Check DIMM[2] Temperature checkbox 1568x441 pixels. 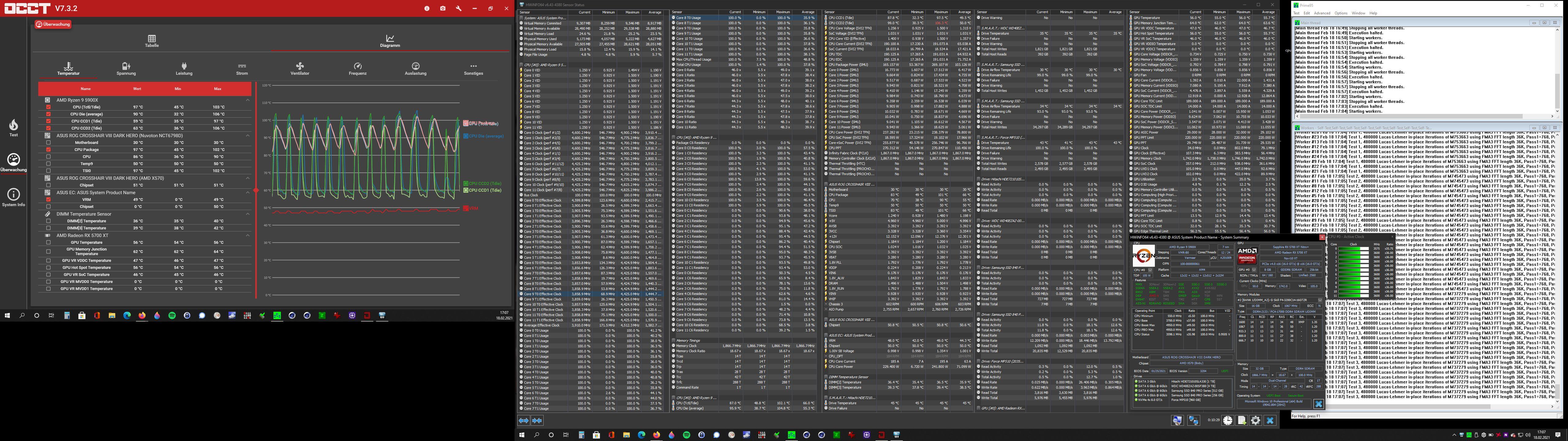click(48, 221)
